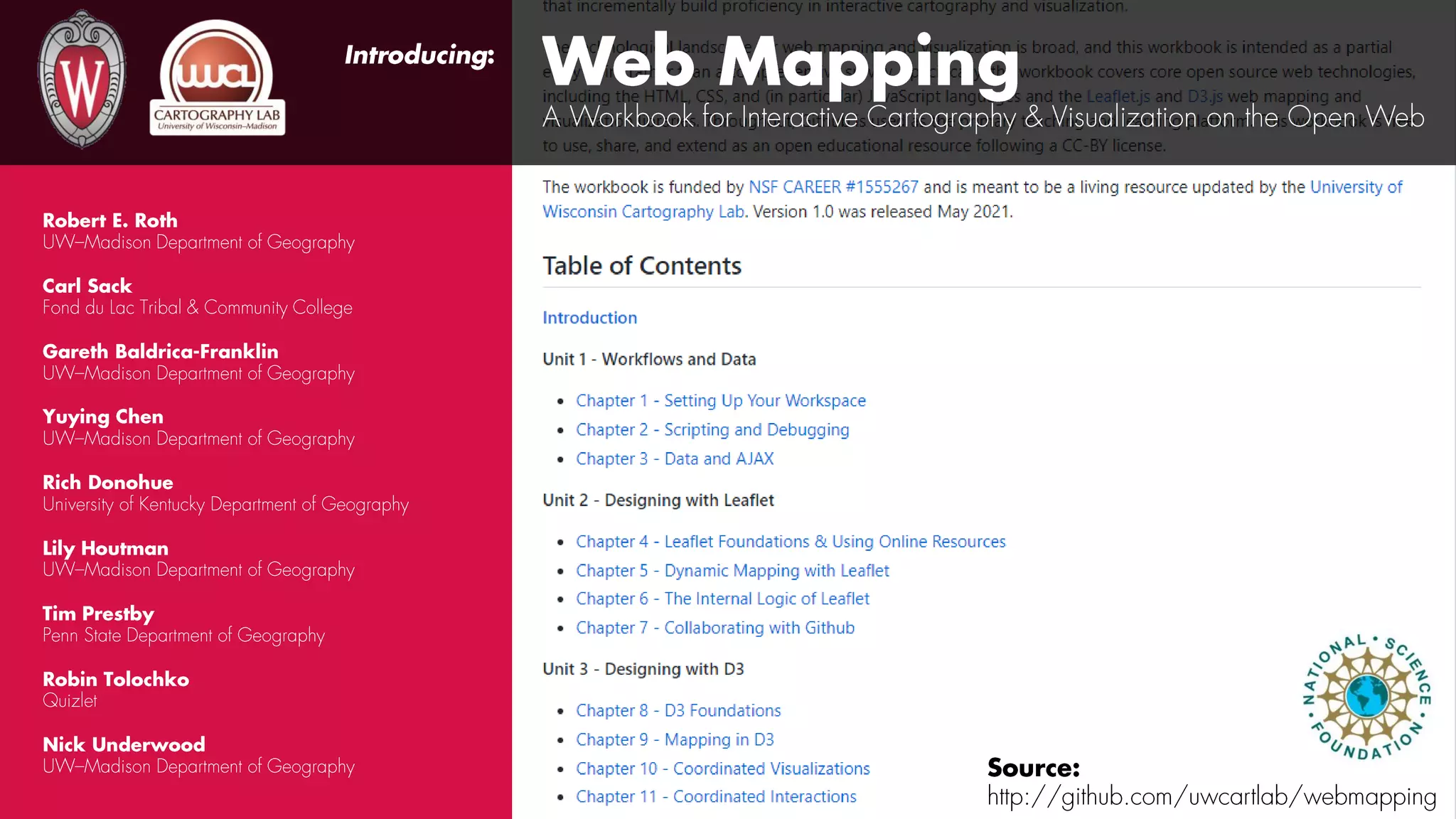Screen dimensions: 1456x819
Task: Open Chapter 10 - Coordinated Visualizations
Action: tap(722, 769)
